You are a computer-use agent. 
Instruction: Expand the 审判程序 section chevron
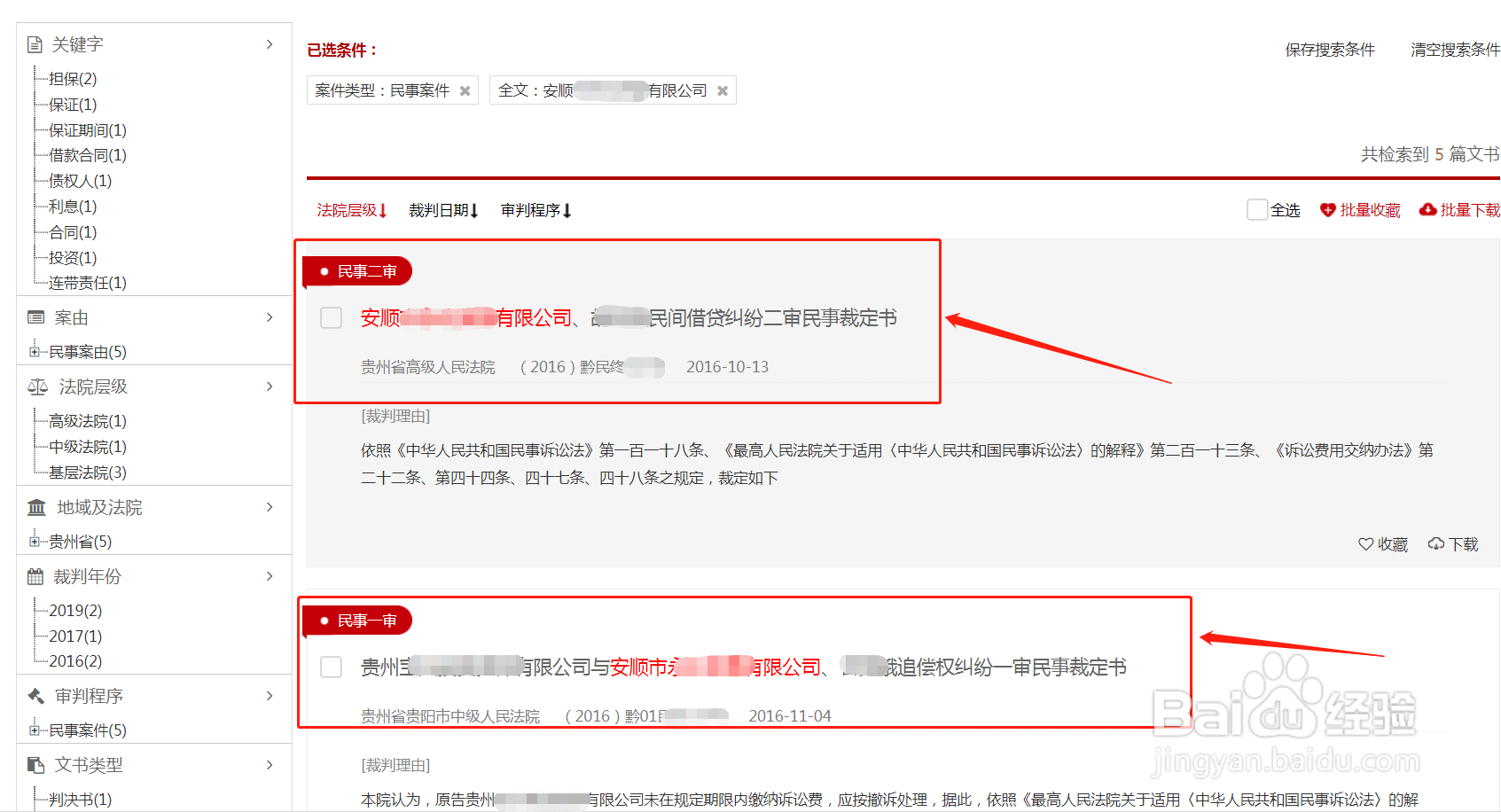point(270,696)
